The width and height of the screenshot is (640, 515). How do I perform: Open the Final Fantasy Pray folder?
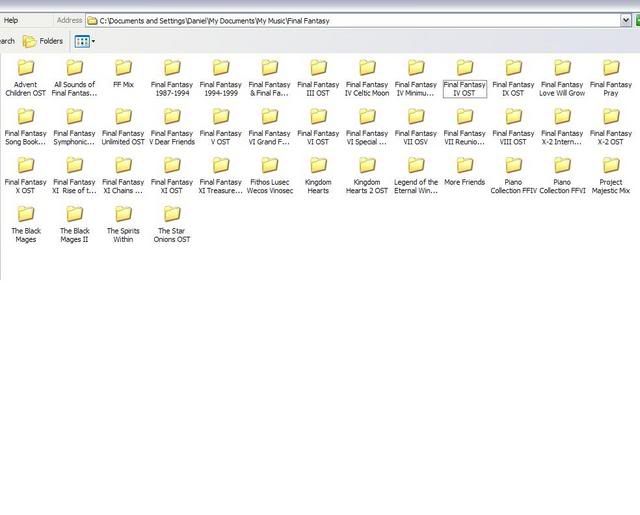coord(611,78)
